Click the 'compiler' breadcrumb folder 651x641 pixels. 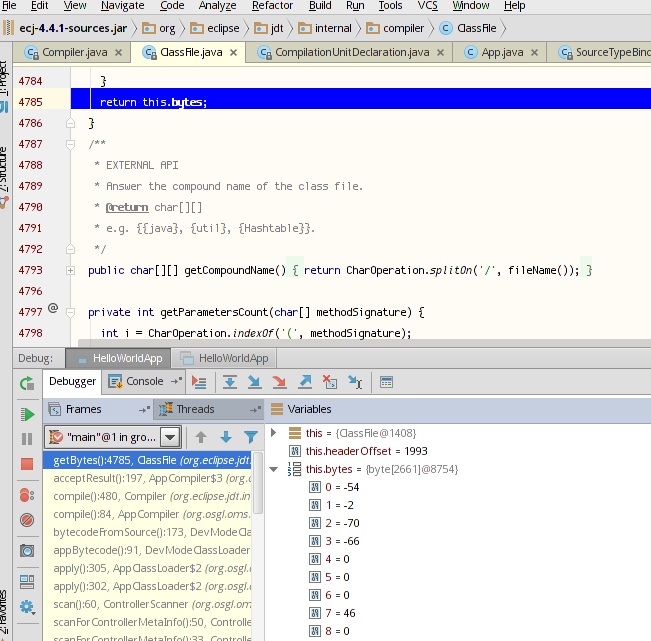[x=395, y=28]
